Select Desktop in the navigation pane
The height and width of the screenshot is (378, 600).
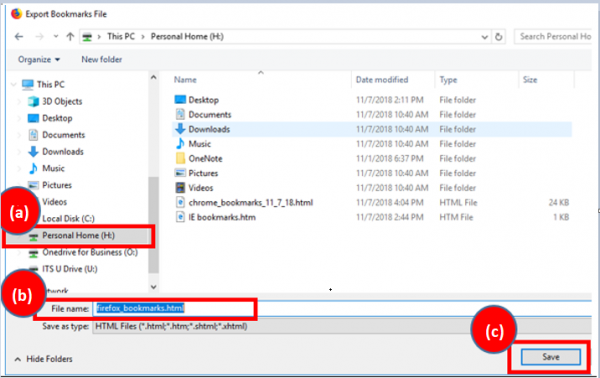tap(57, 118)
